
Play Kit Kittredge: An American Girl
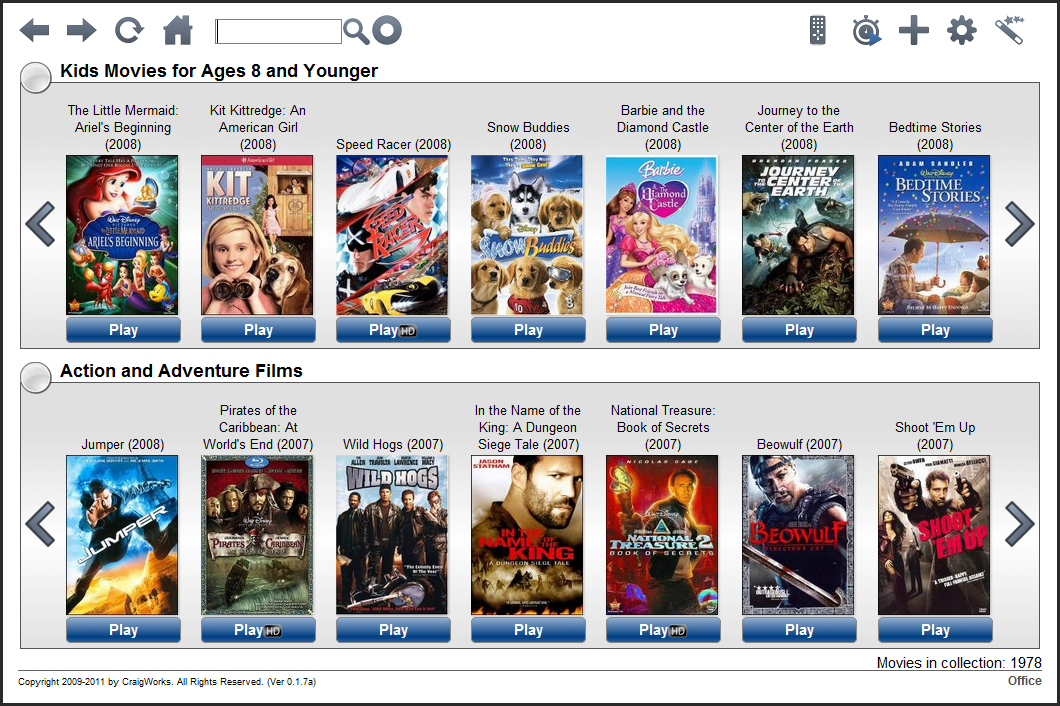258,330
